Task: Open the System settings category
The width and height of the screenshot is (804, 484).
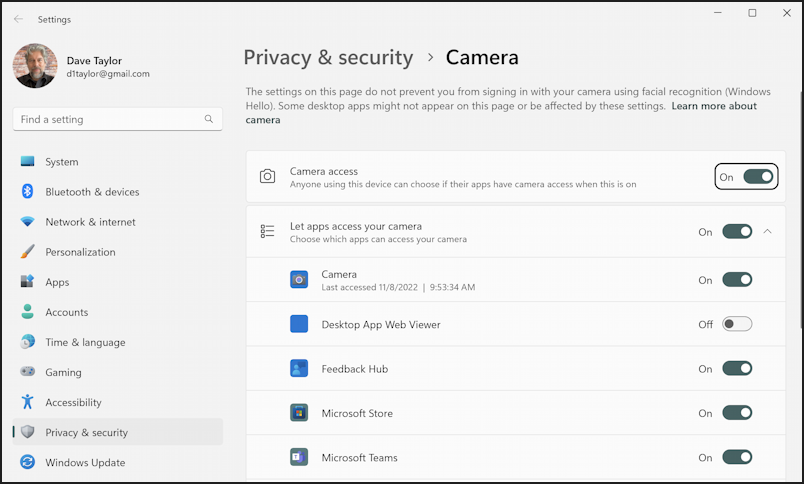Action: 117,162
